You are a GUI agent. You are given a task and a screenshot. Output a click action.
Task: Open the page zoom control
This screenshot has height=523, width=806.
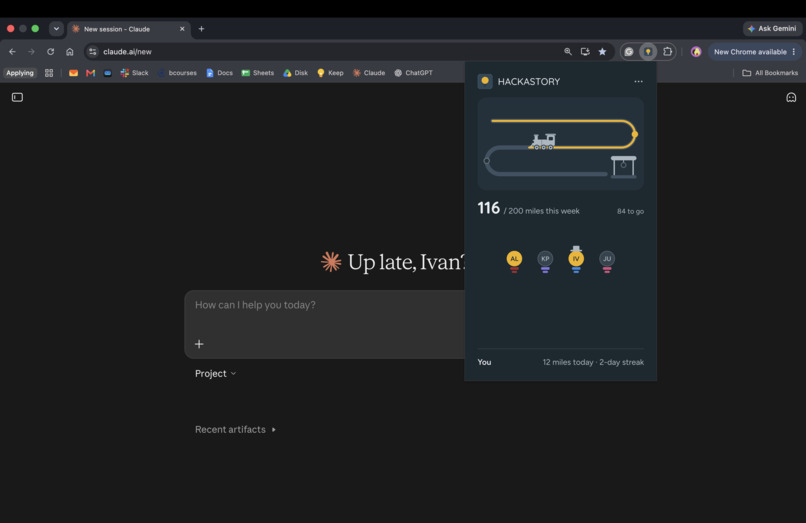pyautogui.click(x=568, y=51)
